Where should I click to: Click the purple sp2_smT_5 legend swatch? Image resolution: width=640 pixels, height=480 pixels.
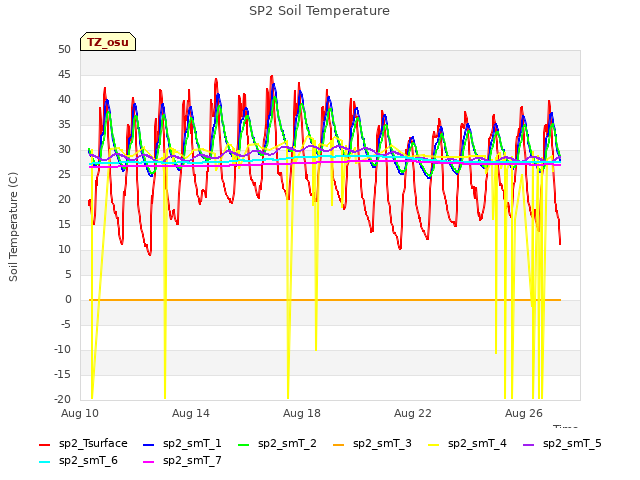coord(528,444)
